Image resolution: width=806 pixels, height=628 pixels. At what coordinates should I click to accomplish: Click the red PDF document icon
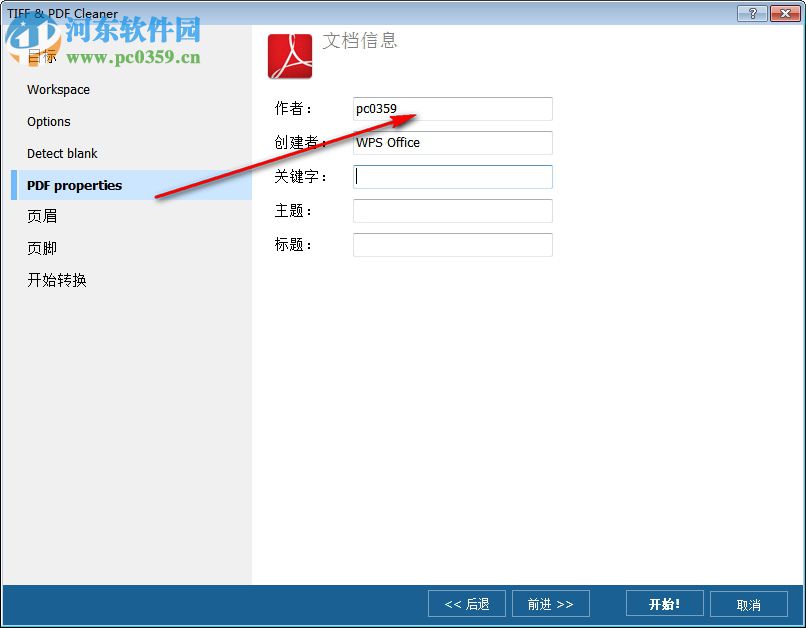click(x=289, y=54)
